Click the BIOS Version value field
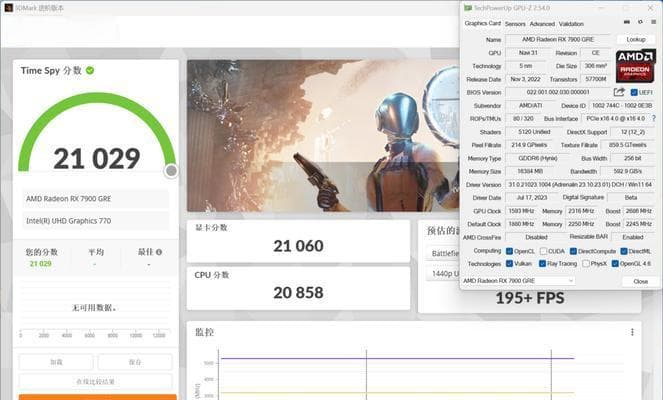The height and width of the screenshot is (400, 663). pos(558,92)
